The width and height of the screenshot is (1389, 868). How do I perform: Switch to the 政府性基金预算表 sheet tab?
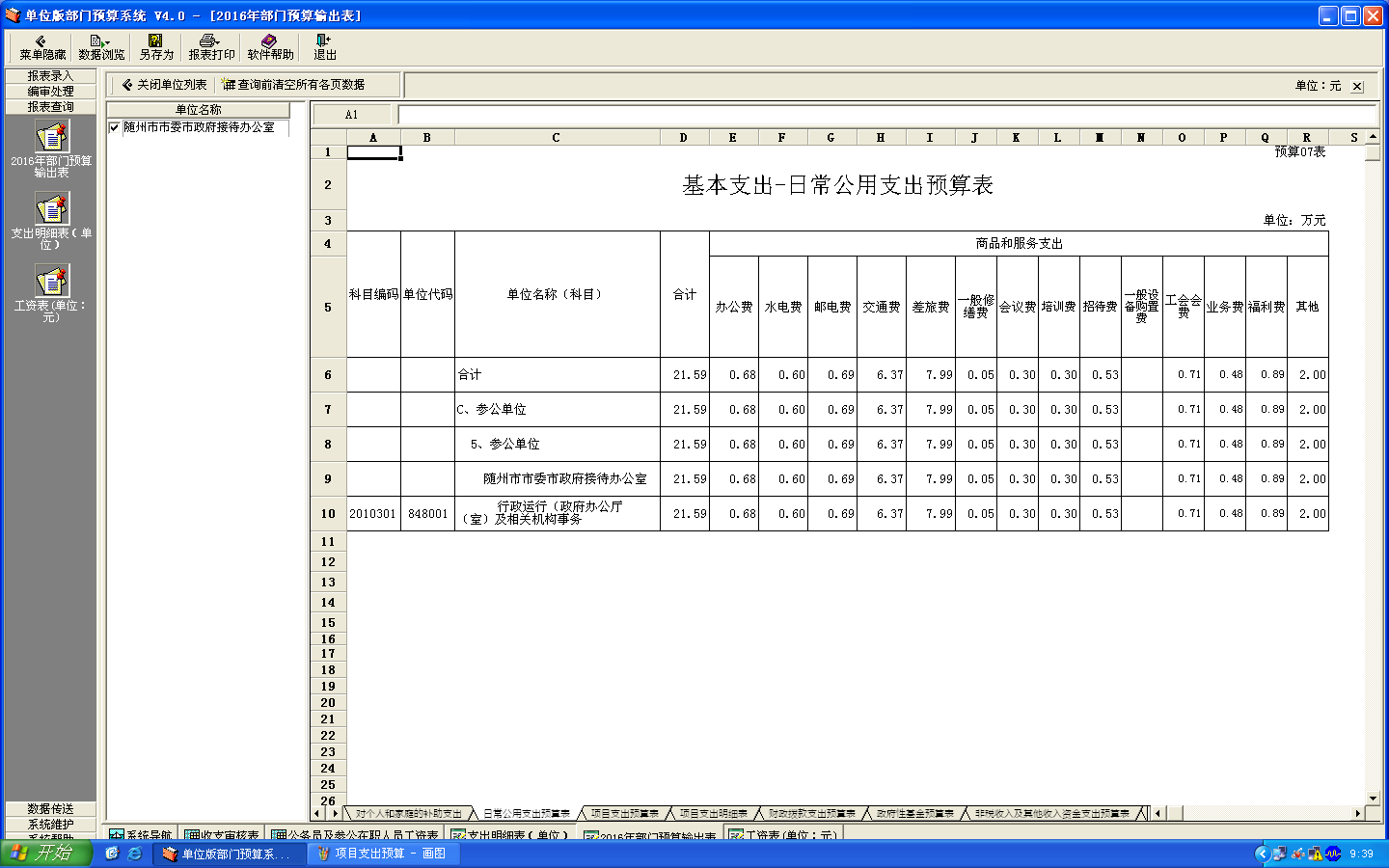click(x=914, y=814)
